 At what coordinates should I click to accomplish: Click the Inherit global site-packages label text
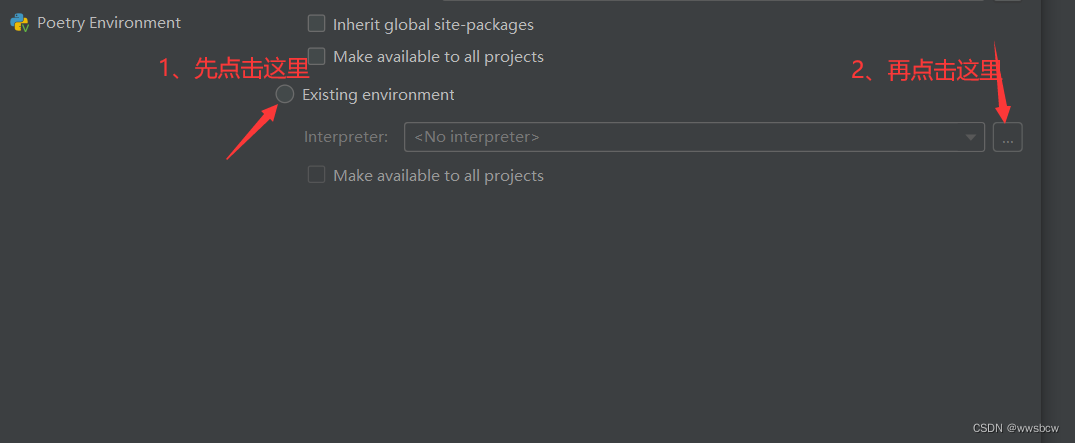tap(433, 25)
